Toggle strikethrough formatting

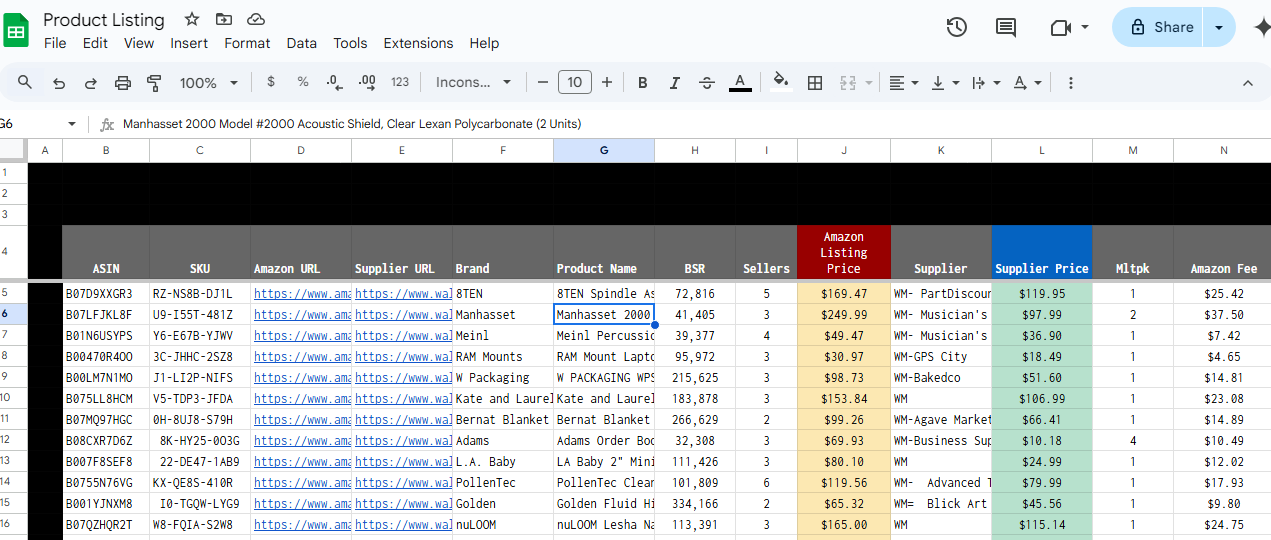pyautogui.click(x=707, y=83)
